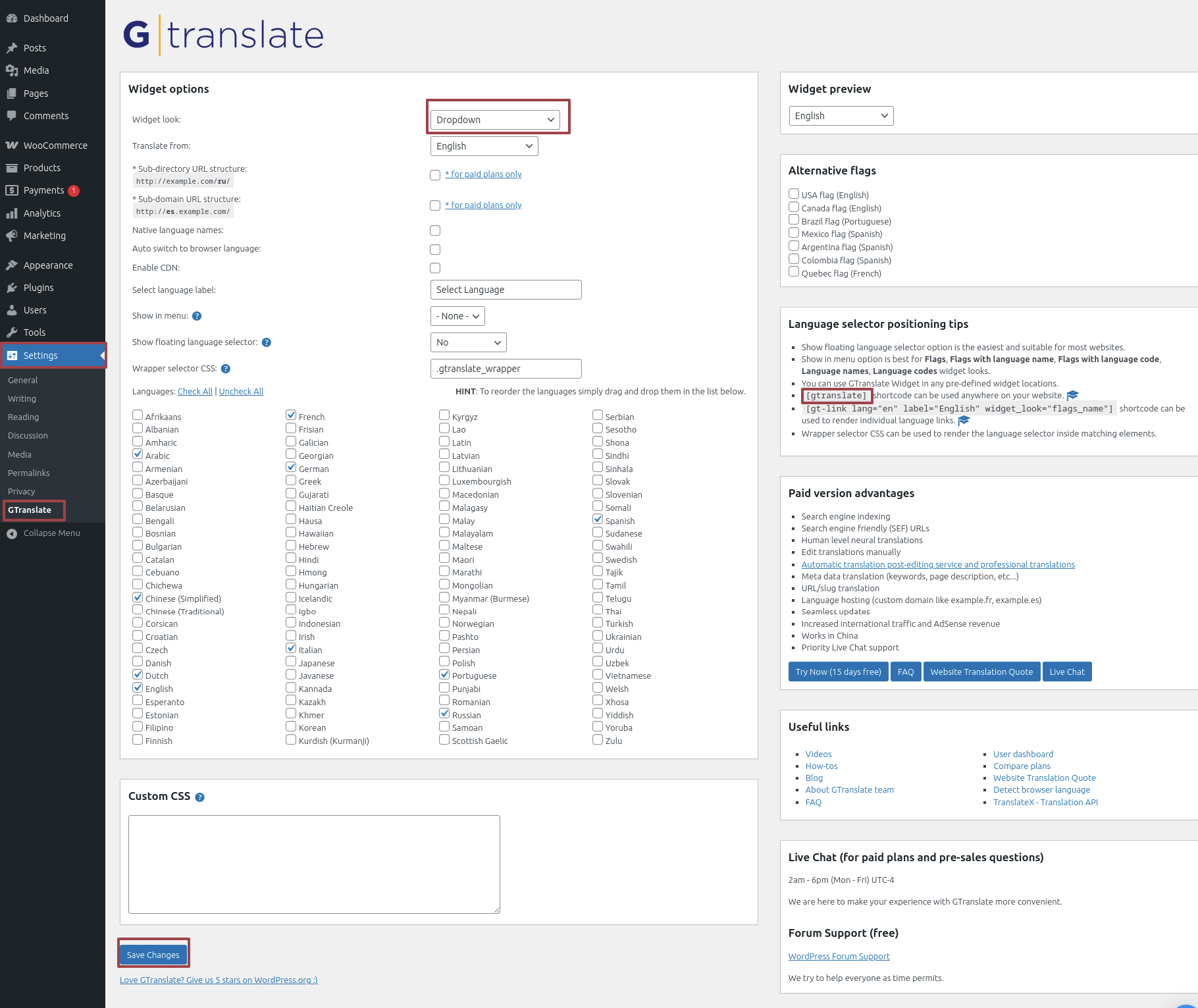The image size is (1198, 1008).
Task: Click the Save Changes button
Action: tap(153, 955)
